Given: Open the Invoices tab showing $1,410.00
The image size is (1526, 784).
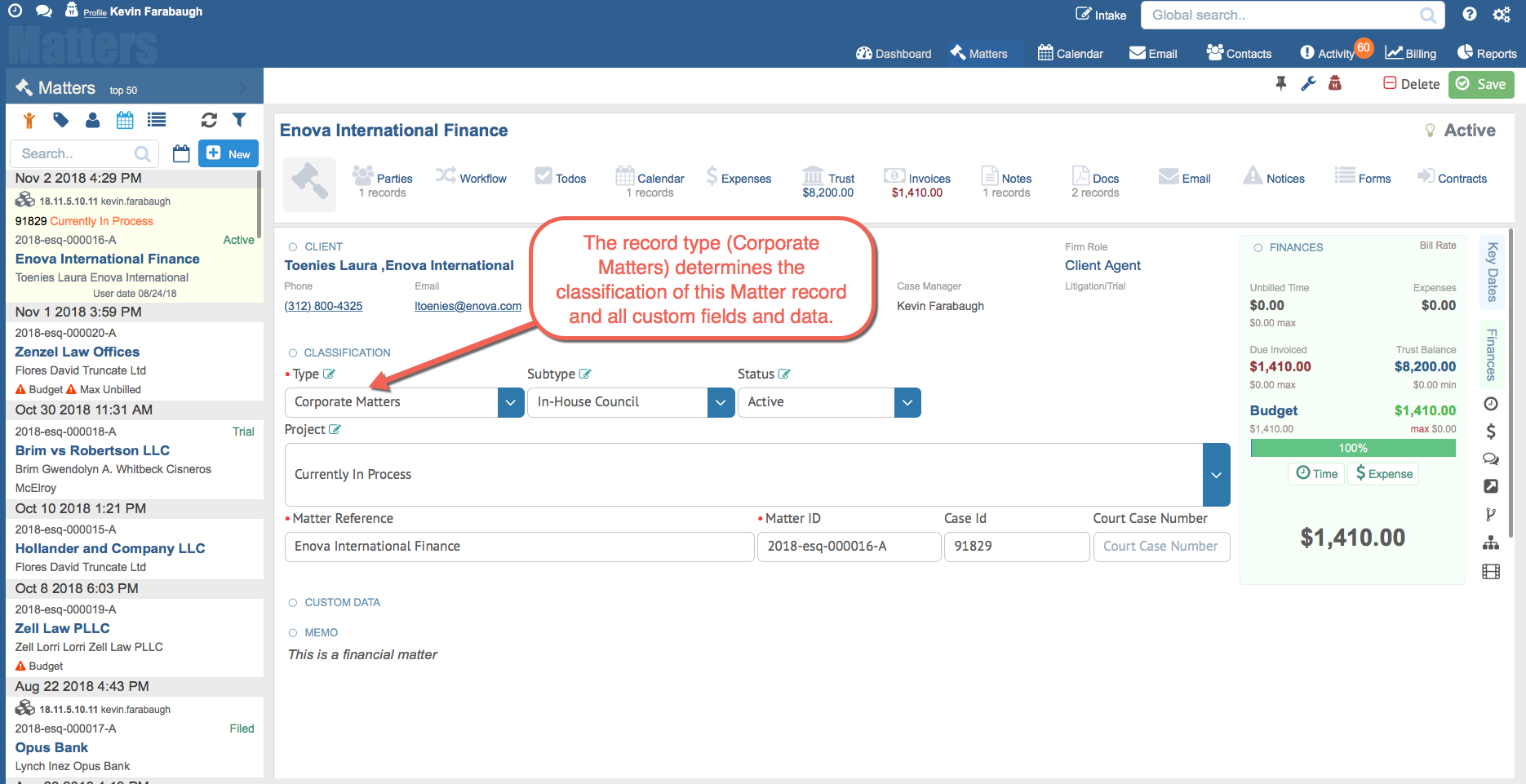Looking at the screenshot, I should [x=917, y=184].
